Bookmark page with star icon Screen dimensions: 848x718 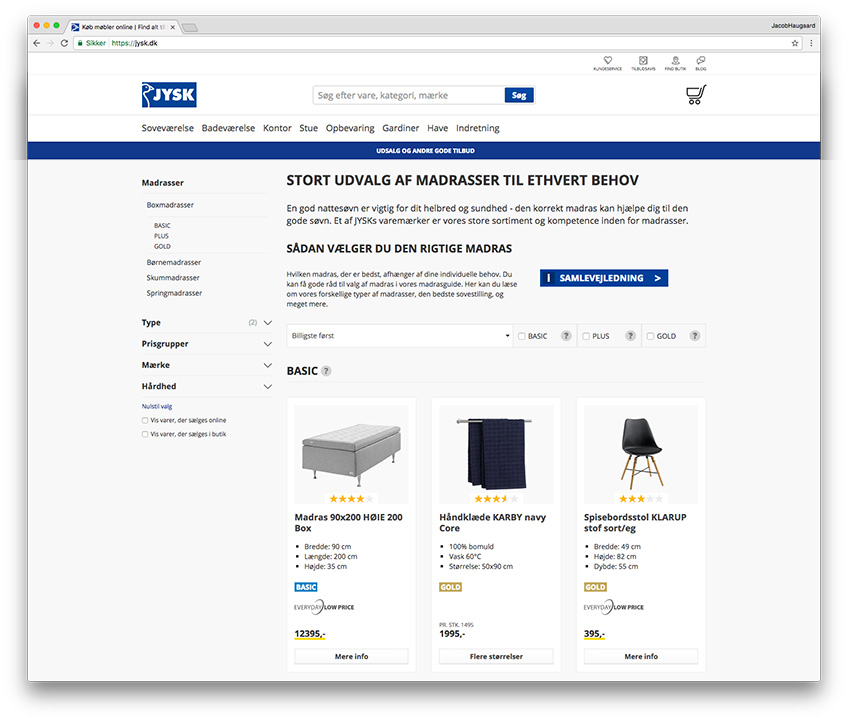pyautogui.click(x=795, y=43)
